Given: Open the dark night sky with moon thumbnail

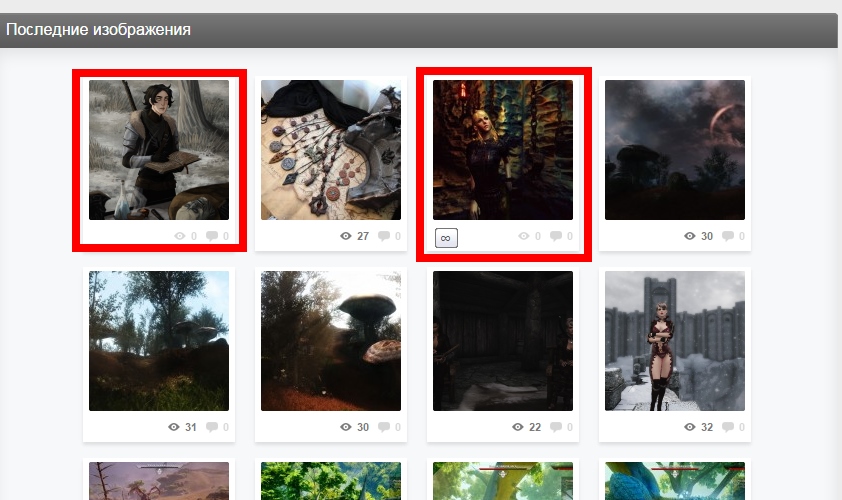Looking at the screenshot, I should coord(675,150).
